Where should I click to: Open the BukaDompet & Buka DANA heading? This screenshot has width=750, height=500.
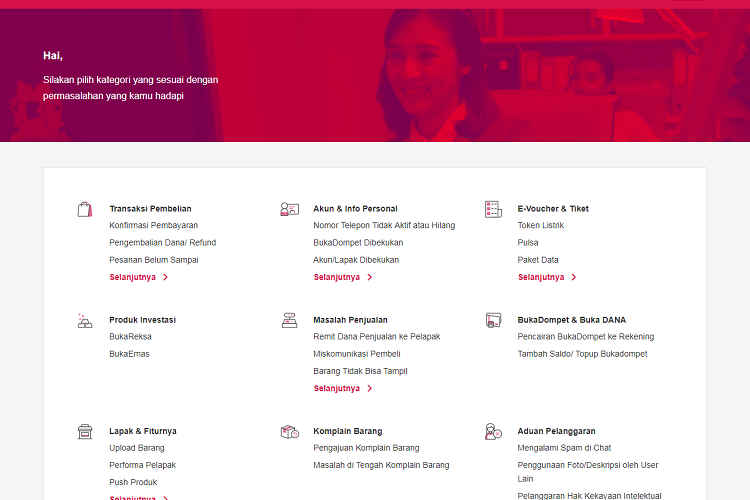(572, 320)
